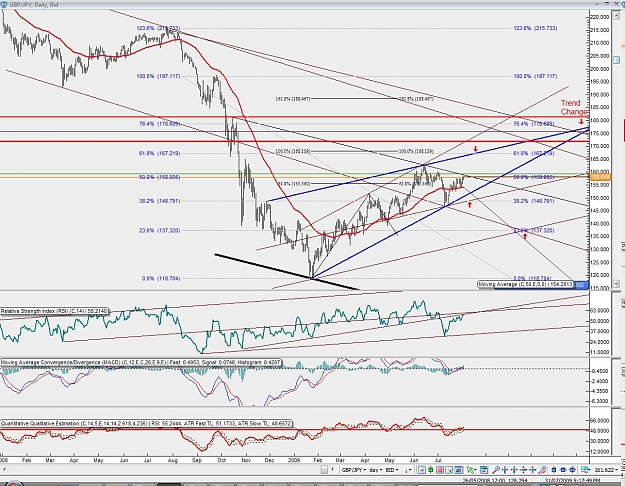Viewport: 625px width, 486px height.
Task: Click the left 38.2% (148.791) Fibonacci label
Action: [159, 201]
